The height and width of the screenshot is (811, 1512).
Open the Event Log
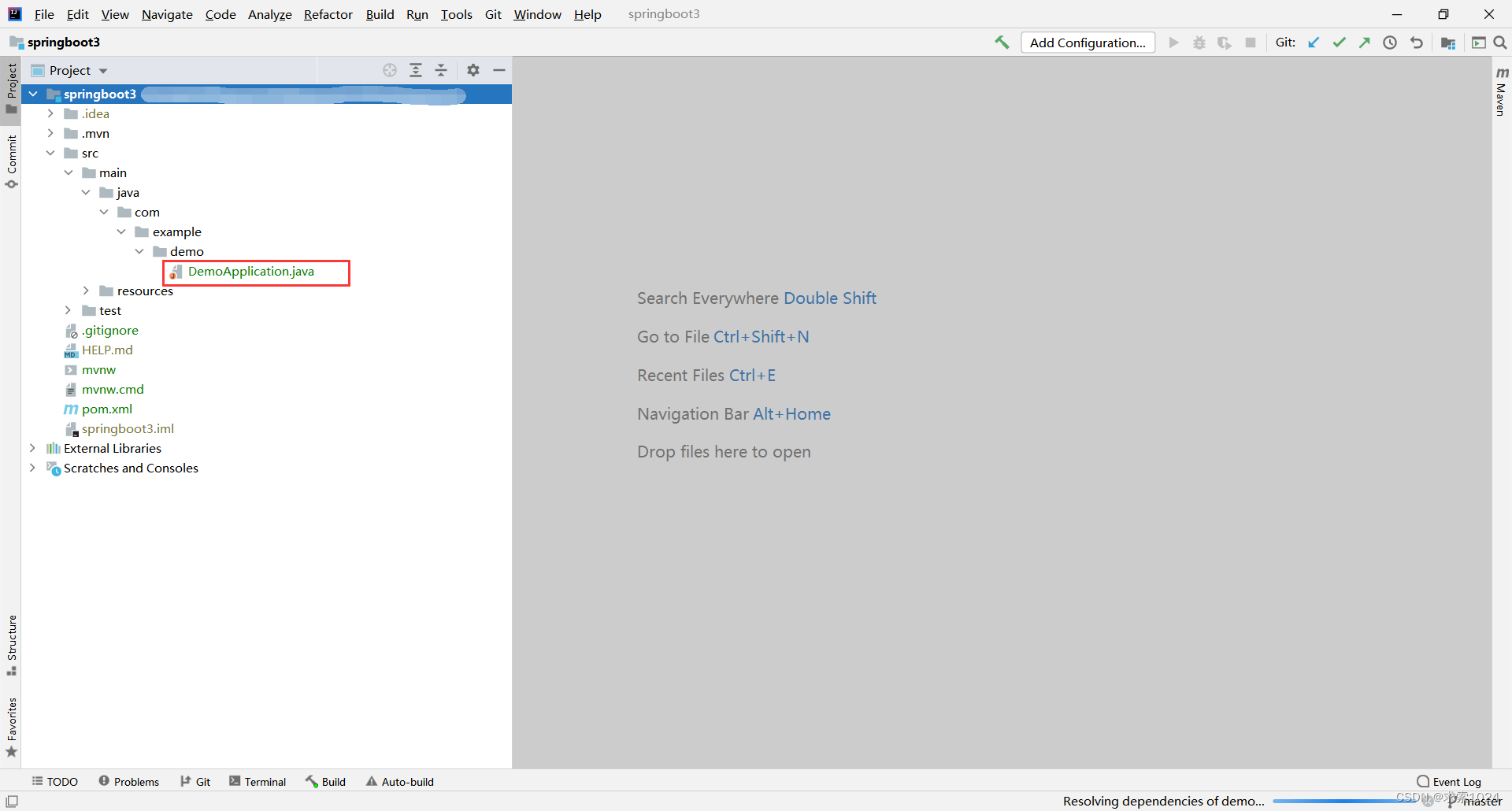[x=1449, y=781]
